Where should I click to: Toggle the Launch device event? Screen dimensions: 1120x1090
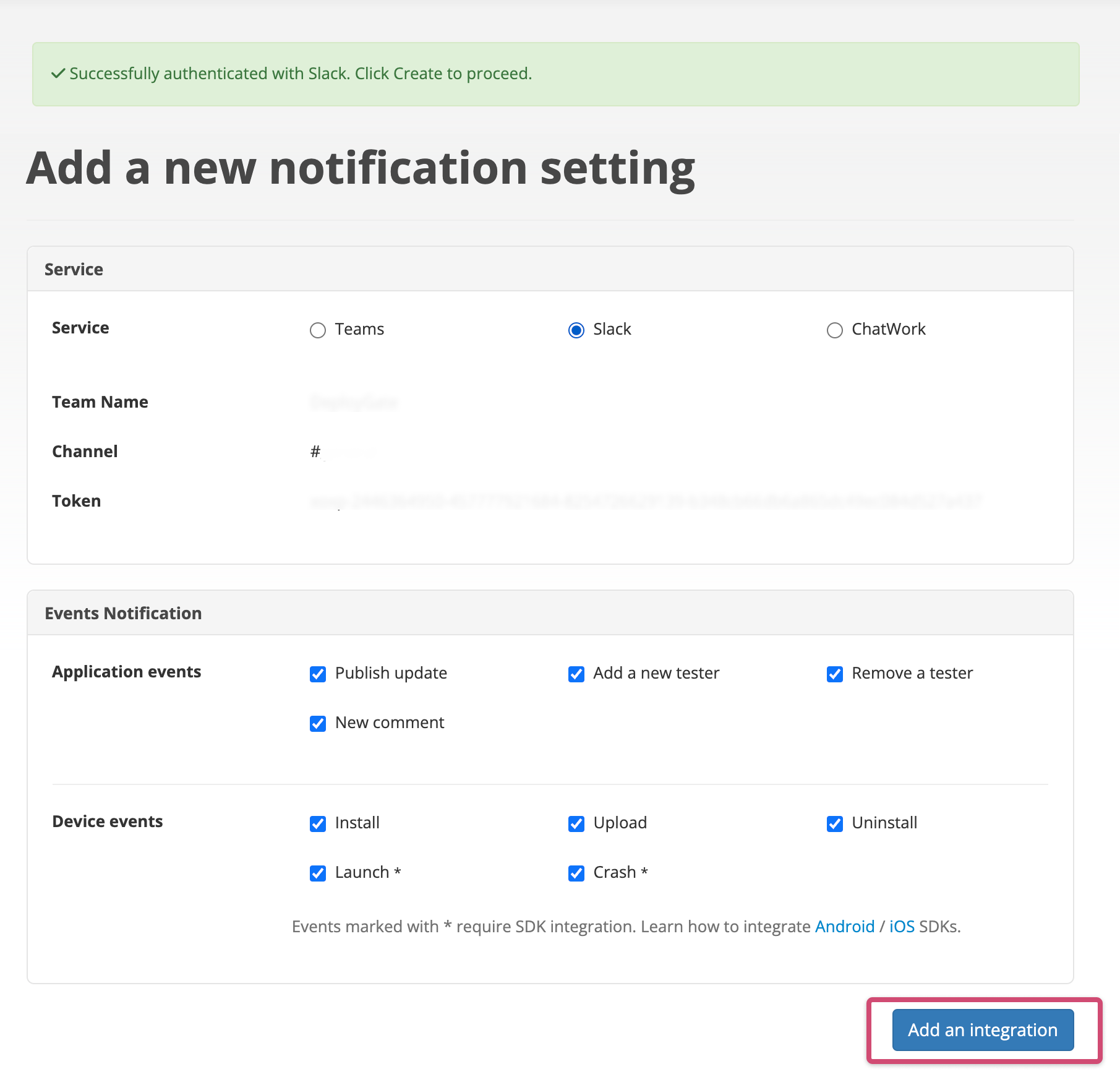click(x=317, y=873)
